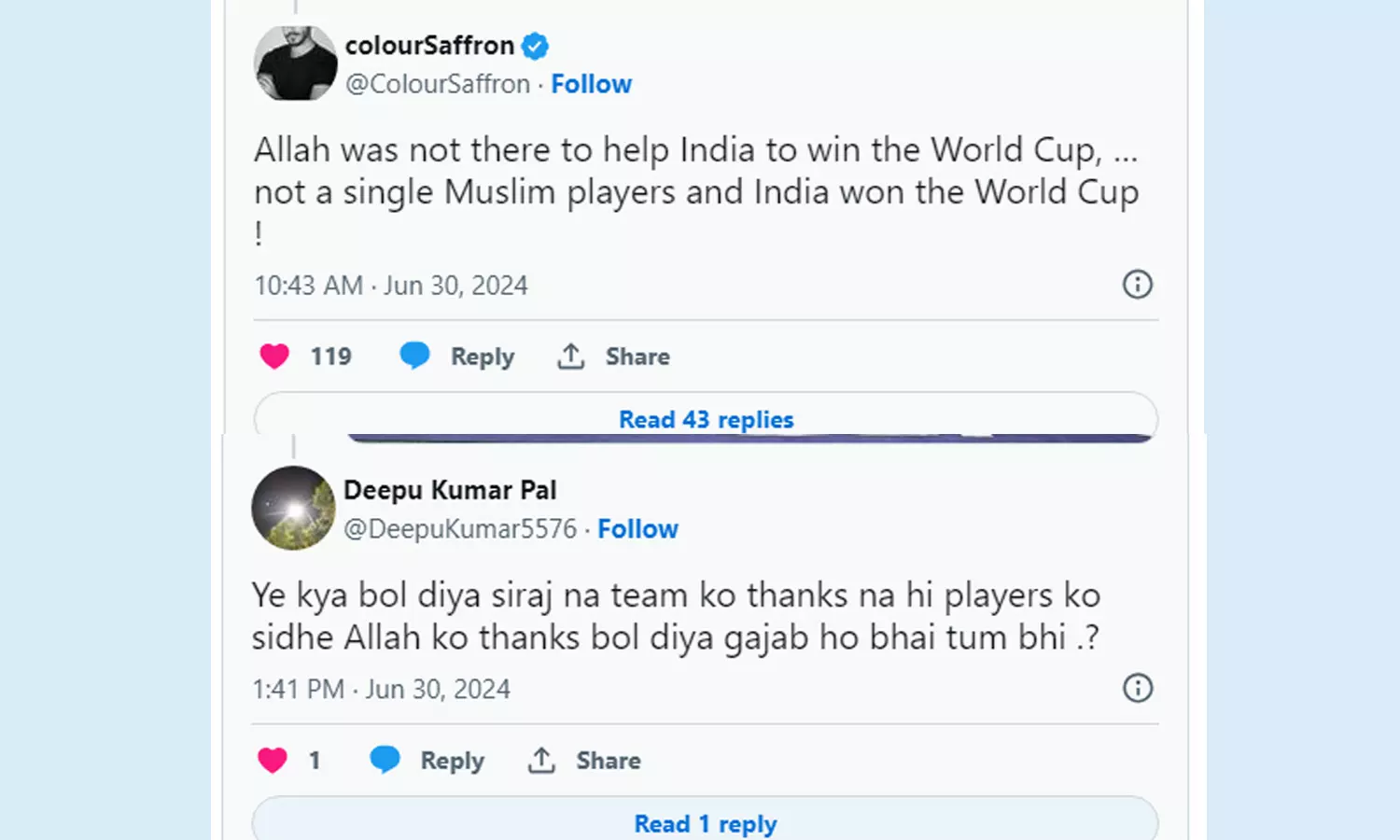Open info icon on colourSaffron tweet
Screen dimensions: 1400x840
(1137, 285)
